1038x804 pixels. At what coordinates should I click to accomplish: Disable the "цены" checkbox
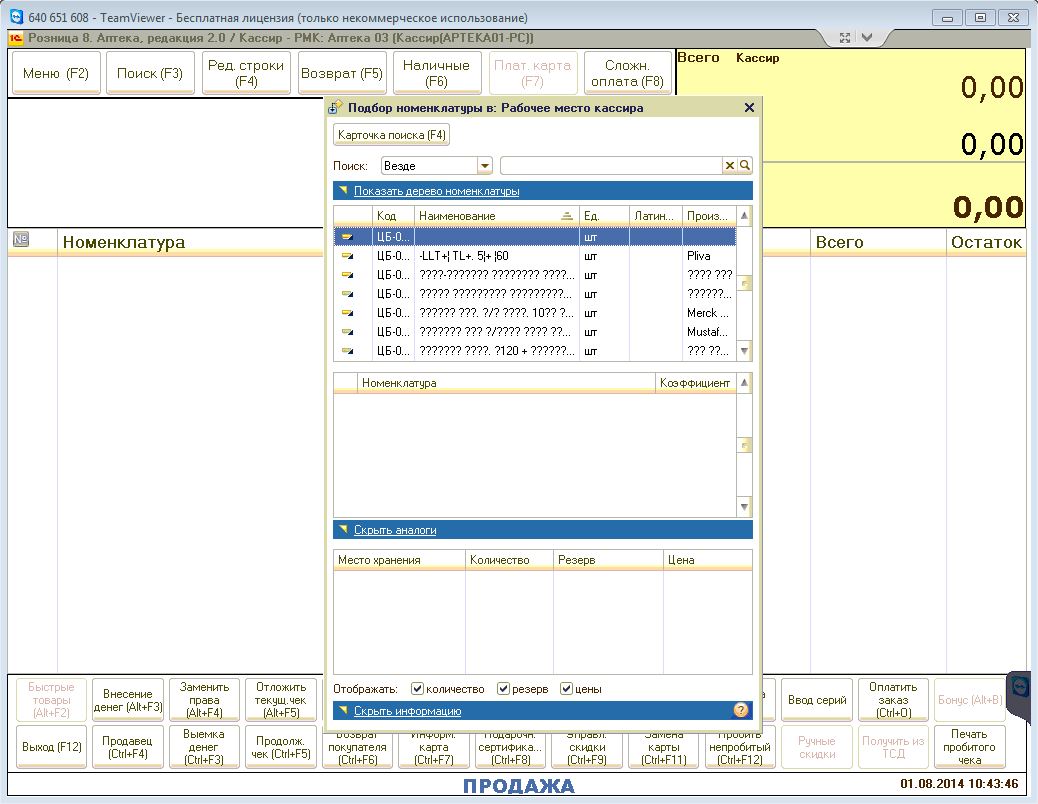pos(566,689)
